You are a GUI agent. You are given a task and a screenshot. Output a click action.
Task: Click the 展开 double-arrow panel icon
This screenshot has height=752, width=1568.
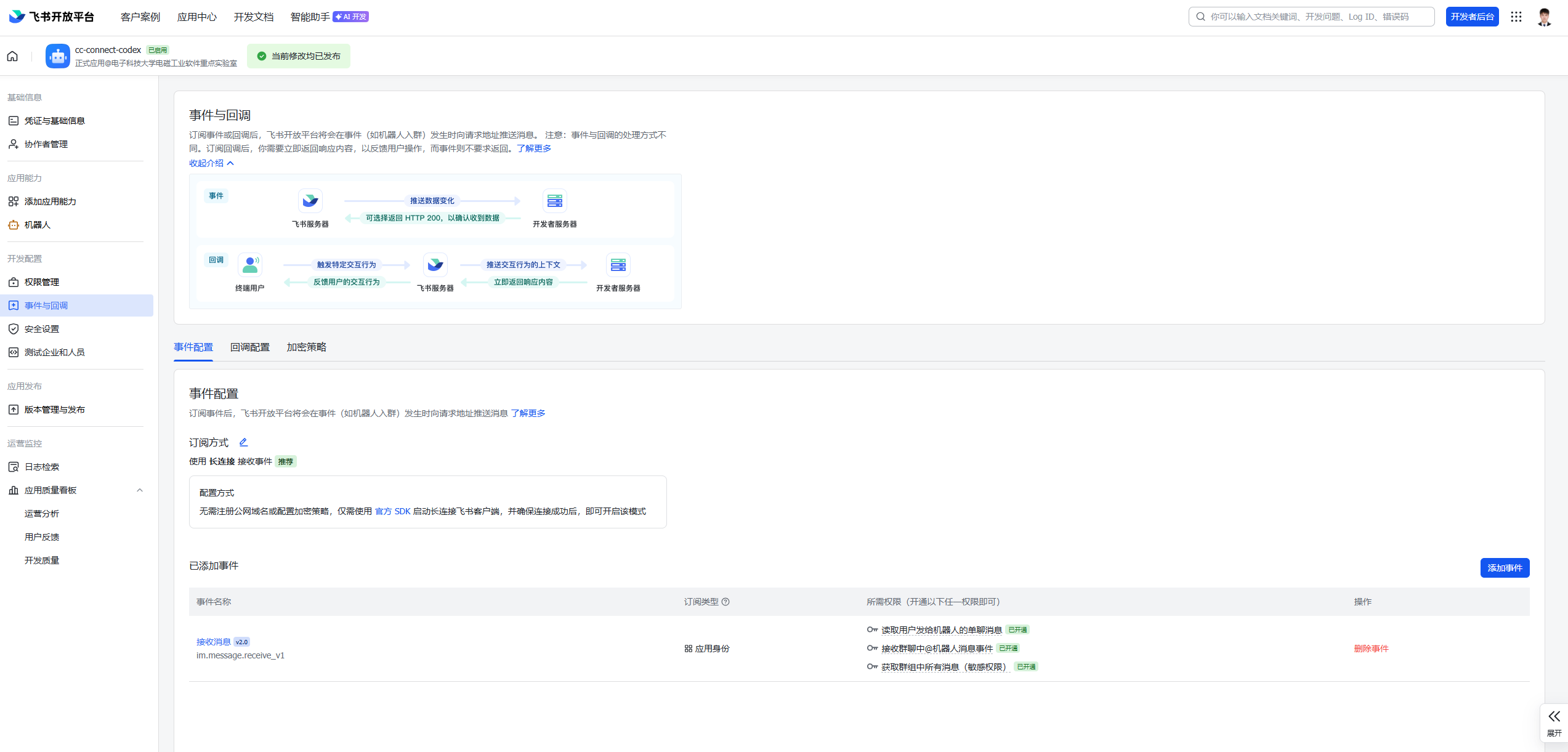1554,716
